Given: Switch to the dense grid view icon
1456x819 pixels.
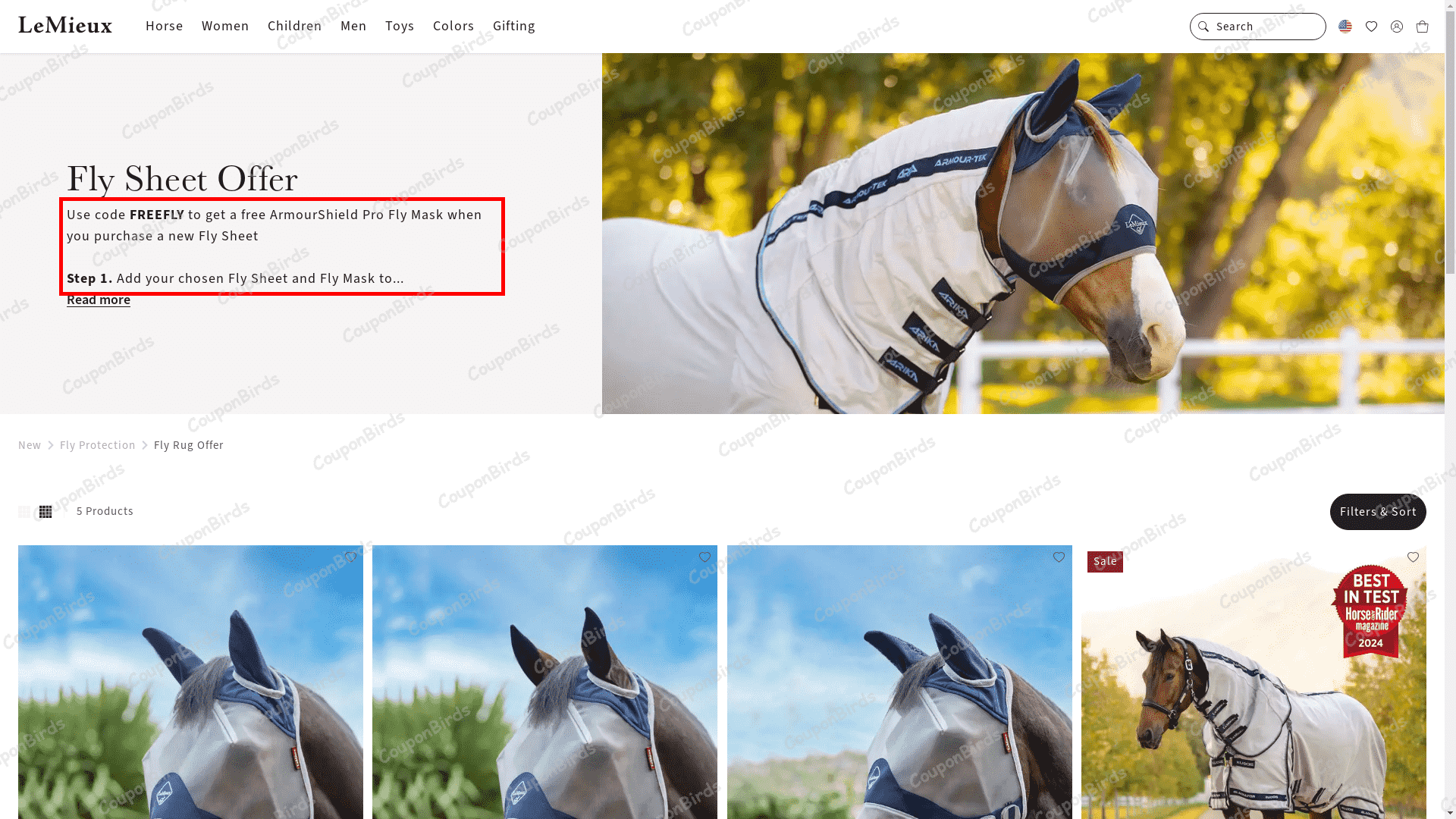Looking at the screenshot, I should click(45, 512).
